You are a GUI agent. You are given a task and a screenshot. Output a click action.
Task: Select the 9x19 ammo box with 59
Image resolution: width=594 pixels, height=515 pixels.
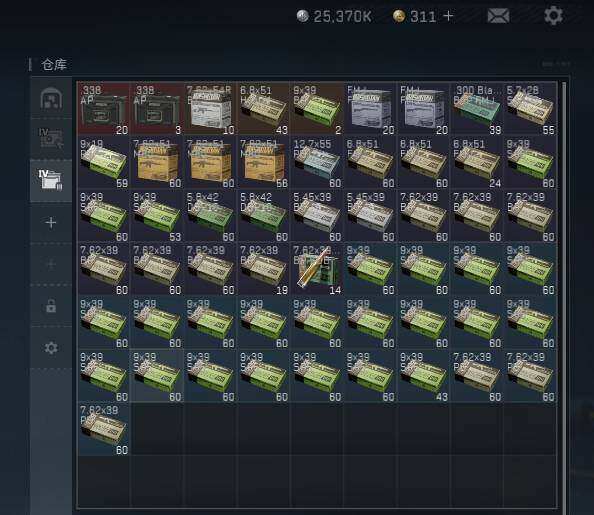click(x=103, y=162)
